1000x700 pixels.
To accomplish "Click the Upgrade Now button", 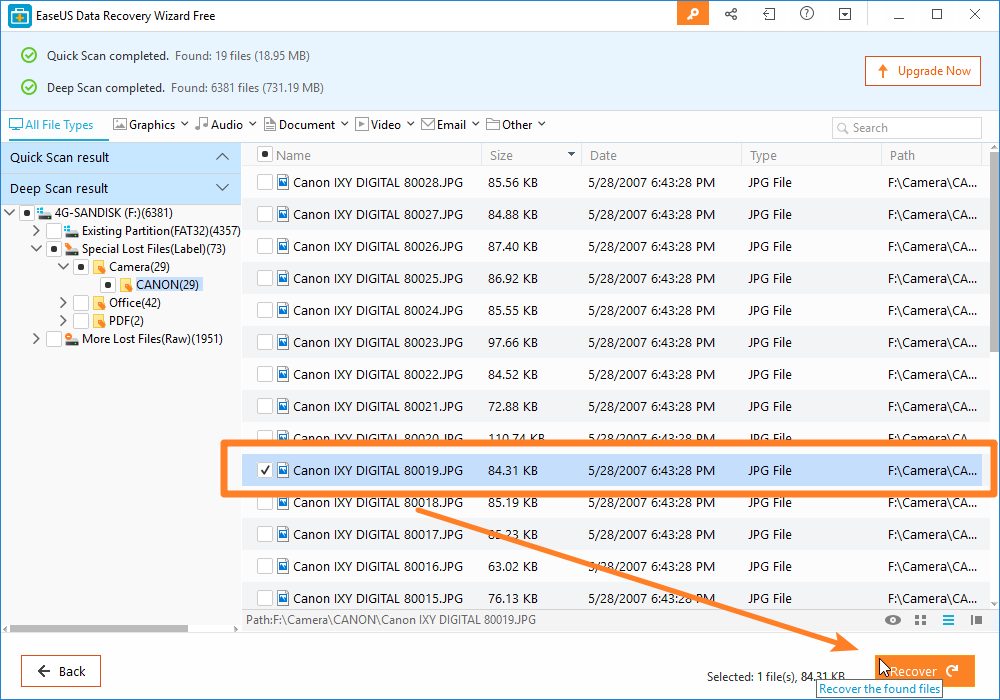I will click(x=923, y=71).
